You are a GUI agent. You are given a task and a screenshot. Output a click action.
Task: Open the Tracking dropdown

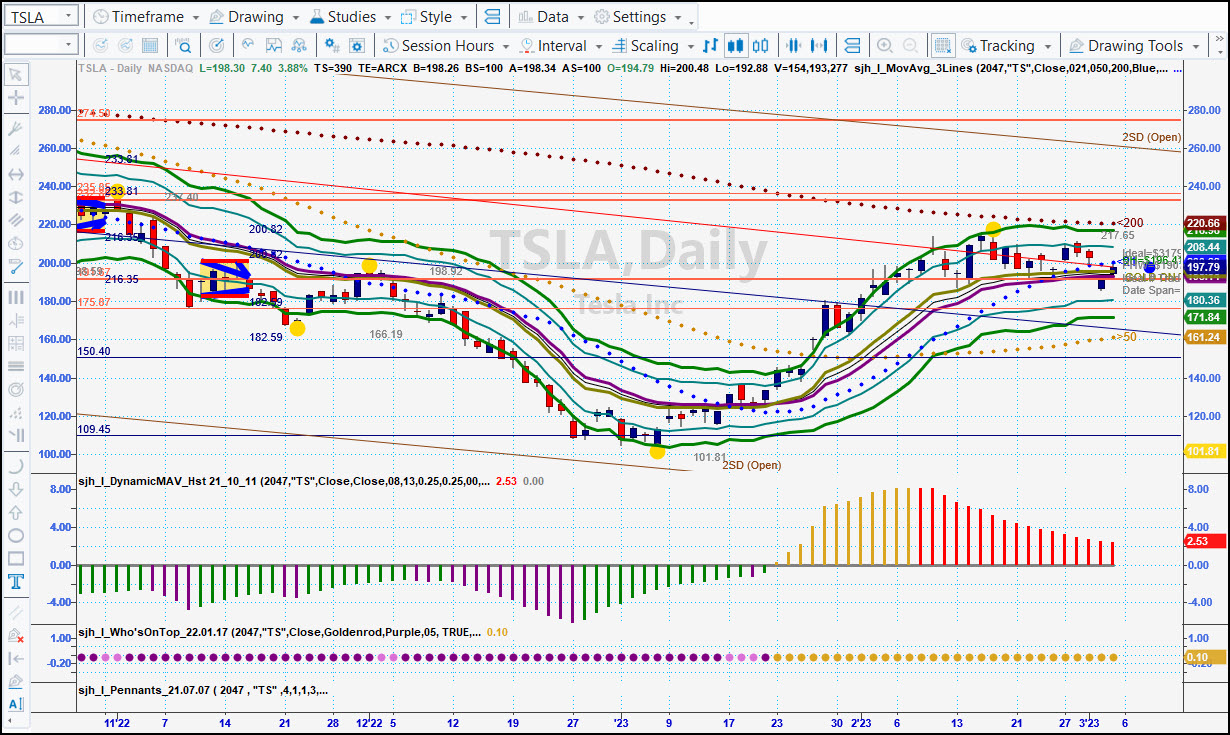(x=1007, y=46)
